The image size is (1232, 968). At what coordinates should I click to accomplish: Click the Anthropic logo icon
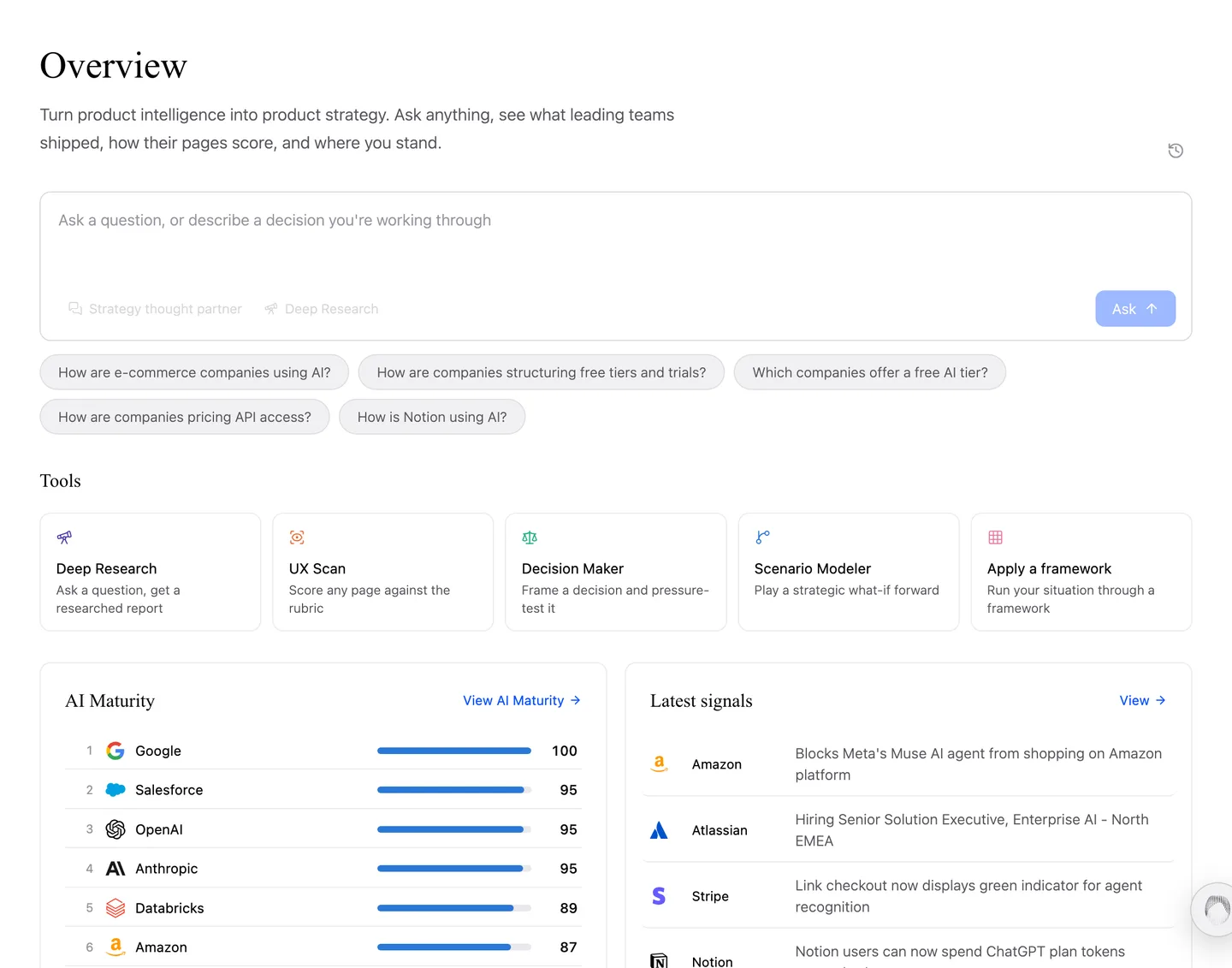[115, 869]
